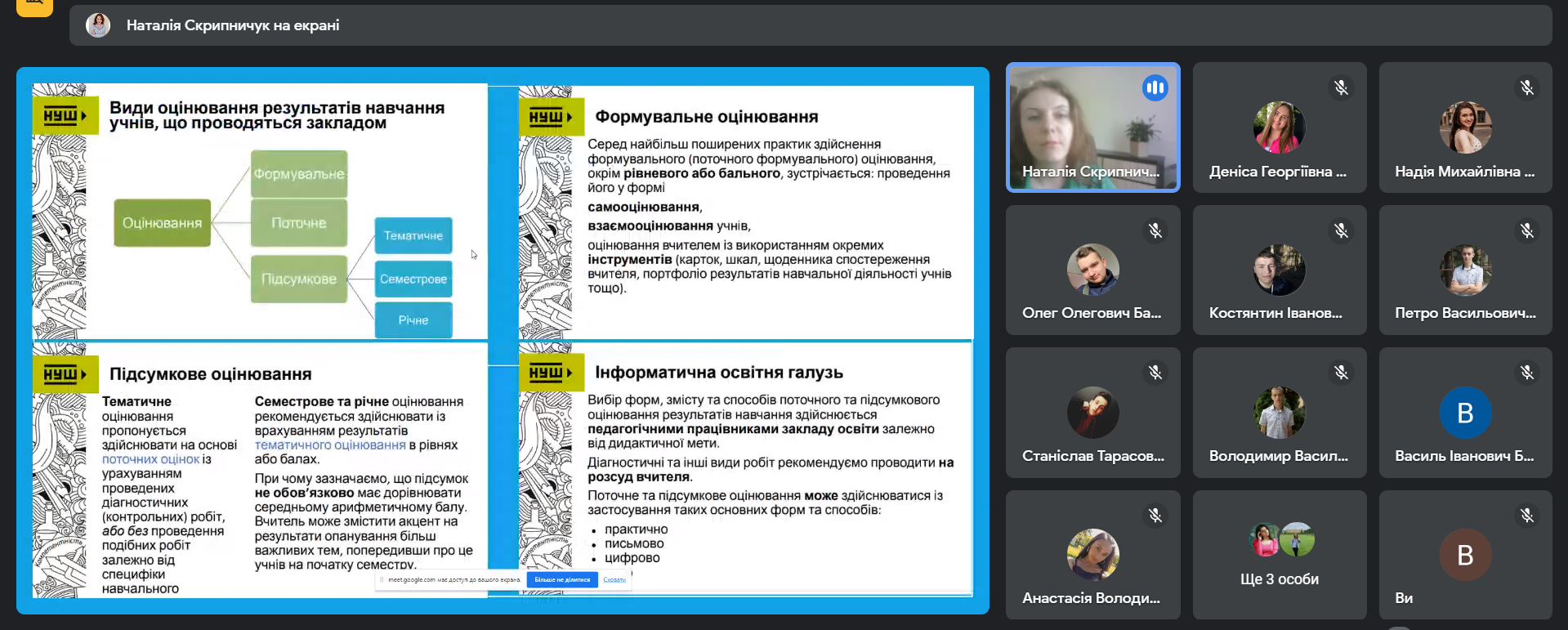Click the name label Олег Олегович Ба...
The image size is (1568, 630).
1092,313
